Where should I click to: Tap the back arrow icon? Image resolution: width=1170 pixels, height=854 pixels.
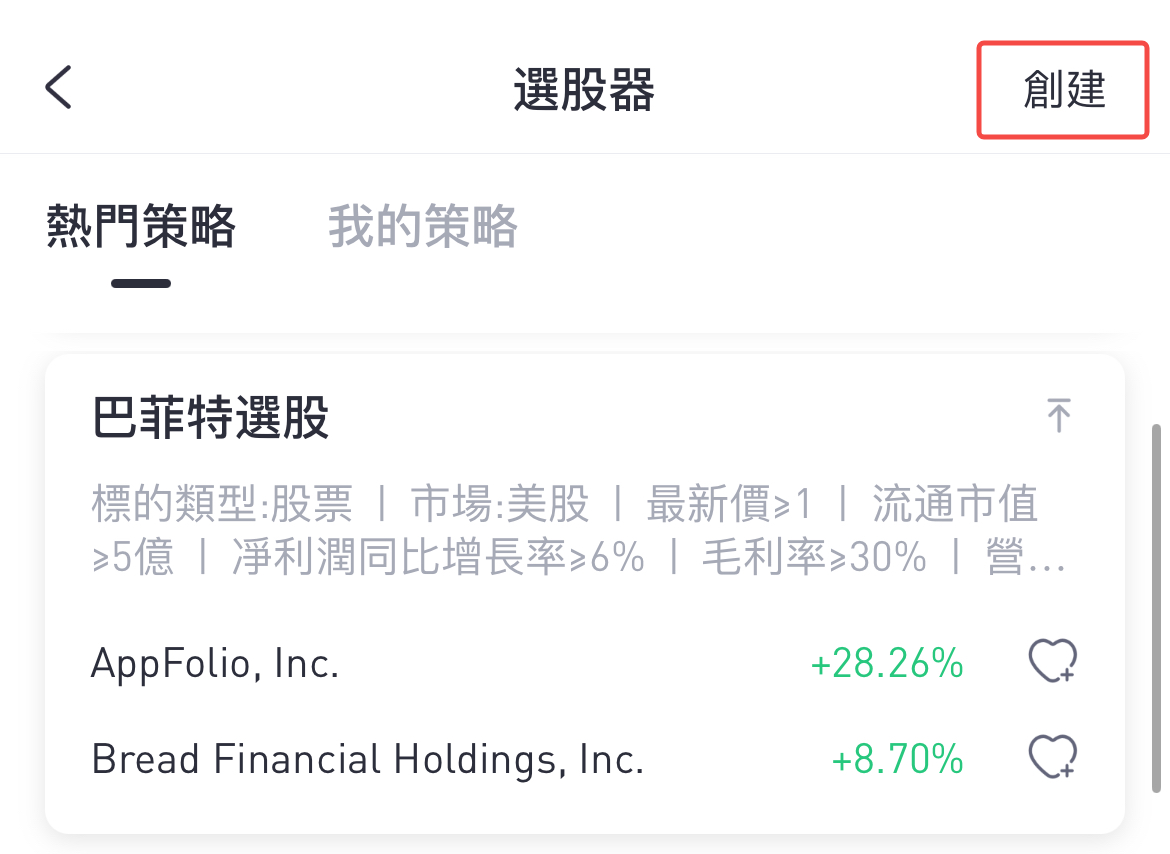click(x=59, y=87)
